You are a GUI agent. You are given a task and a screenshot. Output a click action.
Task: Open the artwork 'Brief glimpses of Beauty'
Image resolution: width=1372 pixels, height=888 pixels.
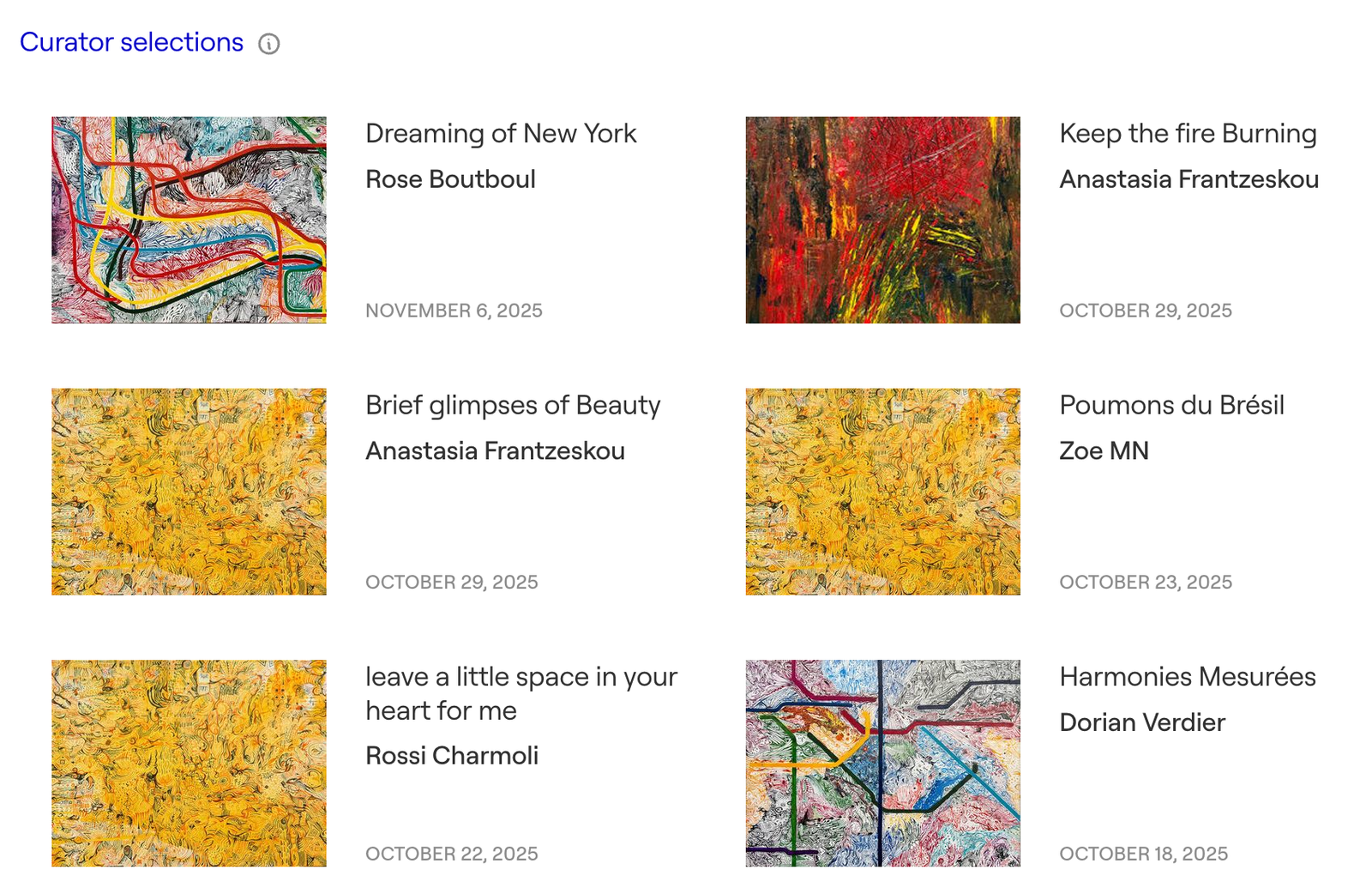[x=512, y=406]
